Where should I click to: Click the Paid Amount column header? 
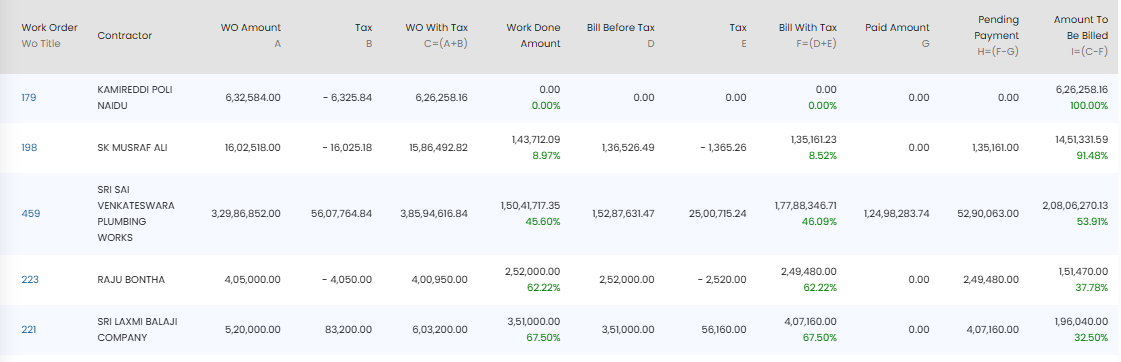(x=897, y=28)
